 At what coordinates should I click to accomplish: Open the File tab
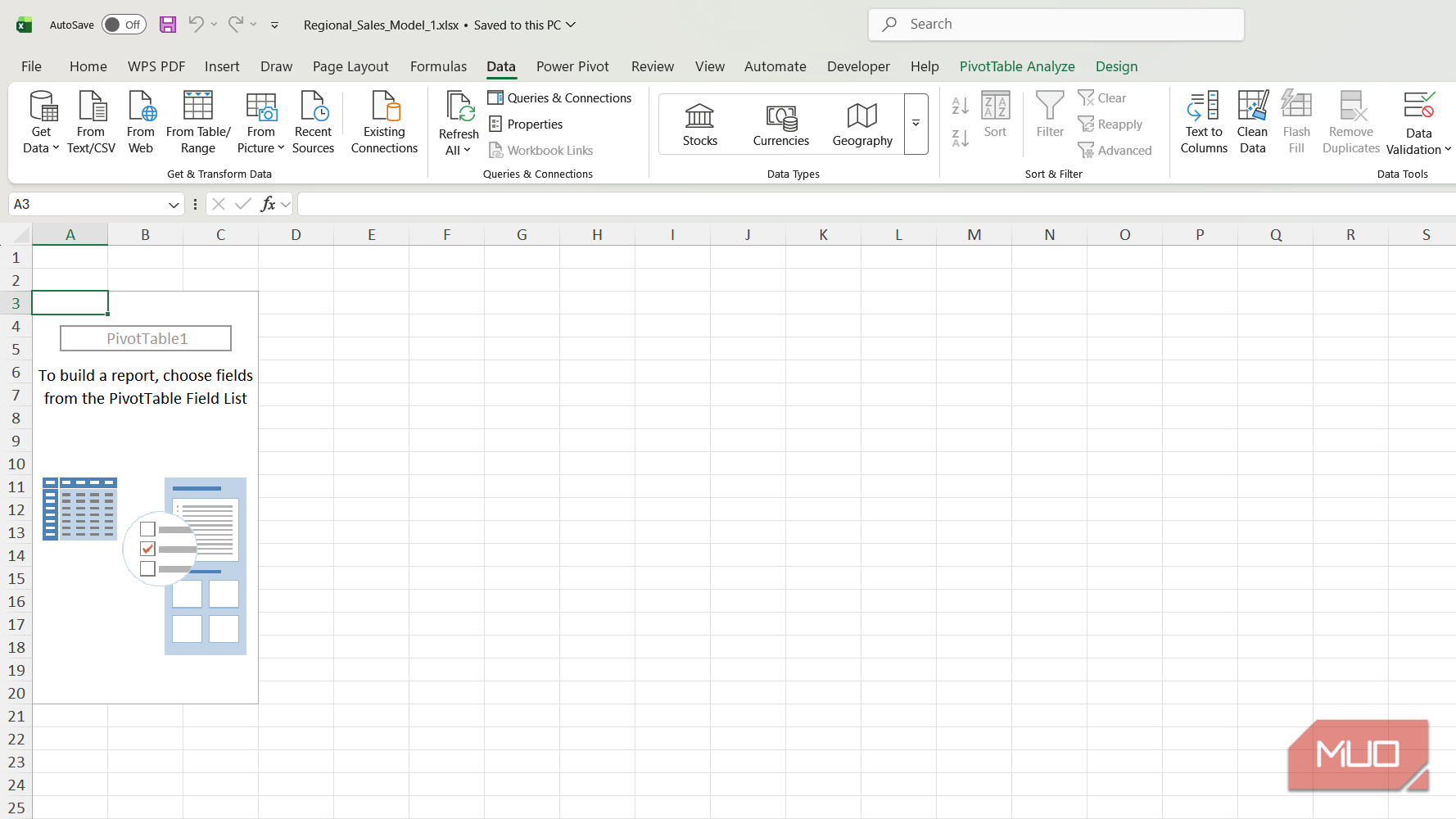click(x=31, y=66)
